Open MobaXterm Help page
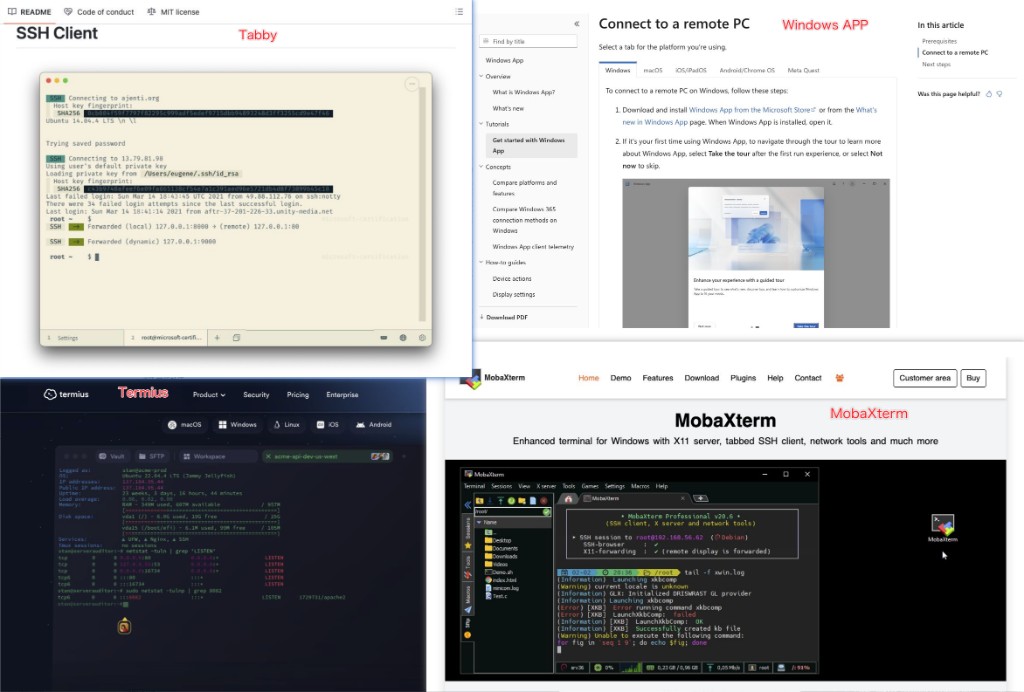The image size is (1024, 692). (x=775, y=378)
